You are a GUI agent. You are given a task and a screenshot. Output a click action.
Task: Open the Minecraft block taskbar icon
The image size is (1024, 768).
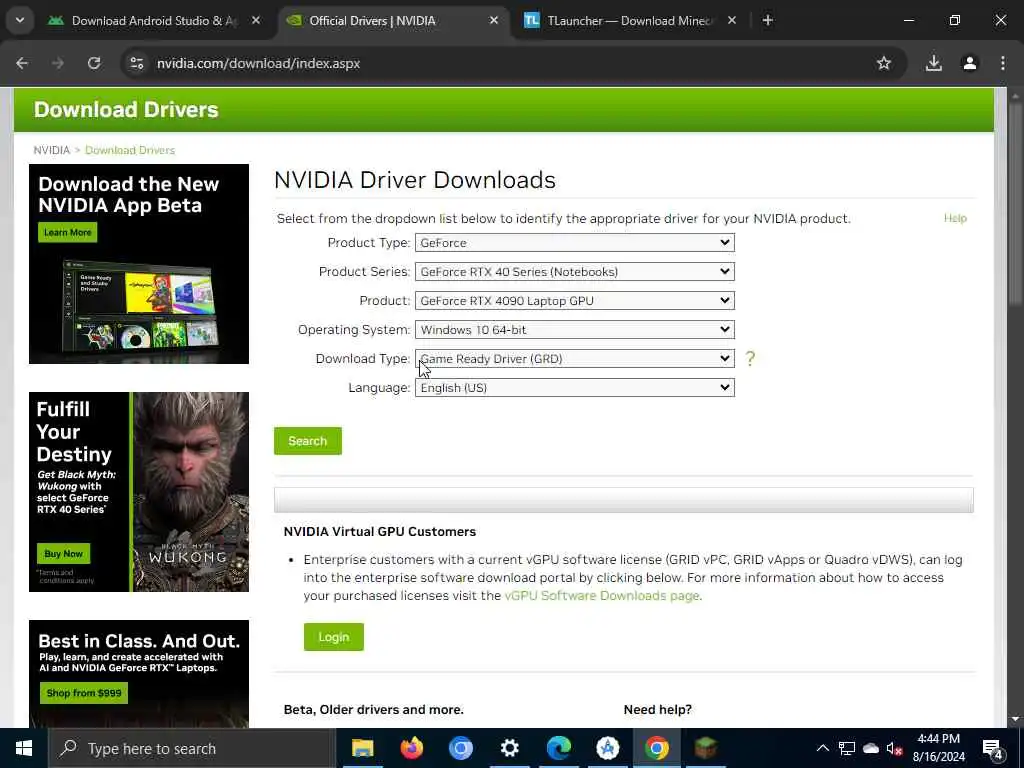[706, 748]
